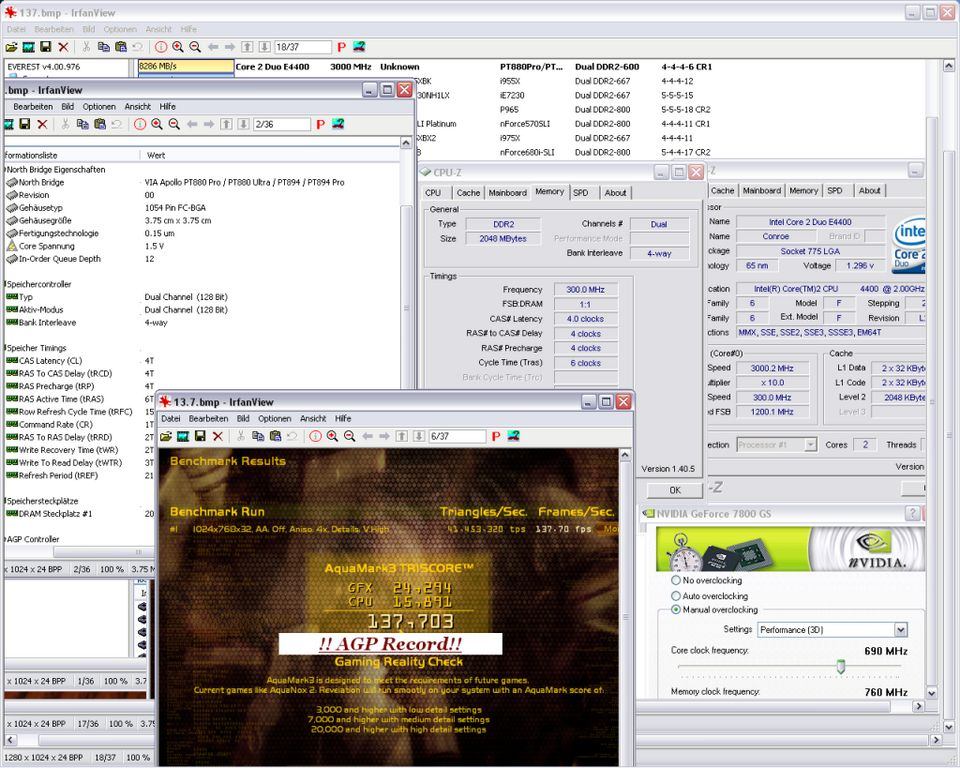Go to next image in 13.7.bmp window toolbar
This screenshot has height=768, width=960.
[384, 436]
